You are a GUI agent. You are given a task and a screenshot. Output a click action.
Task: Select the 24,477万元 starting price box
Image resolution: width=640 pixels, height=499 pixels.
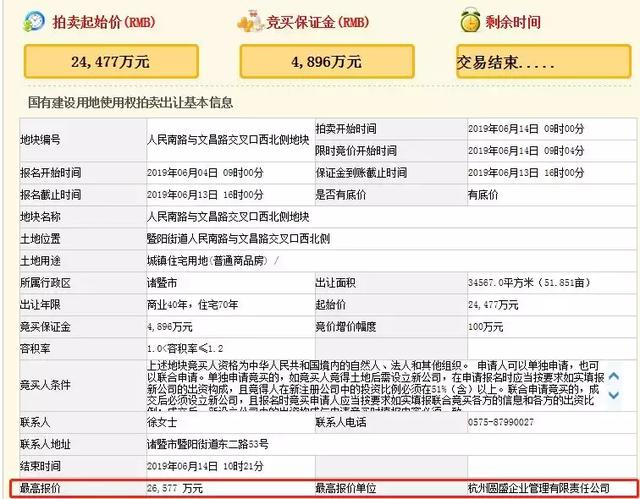[x=111, y=61]
